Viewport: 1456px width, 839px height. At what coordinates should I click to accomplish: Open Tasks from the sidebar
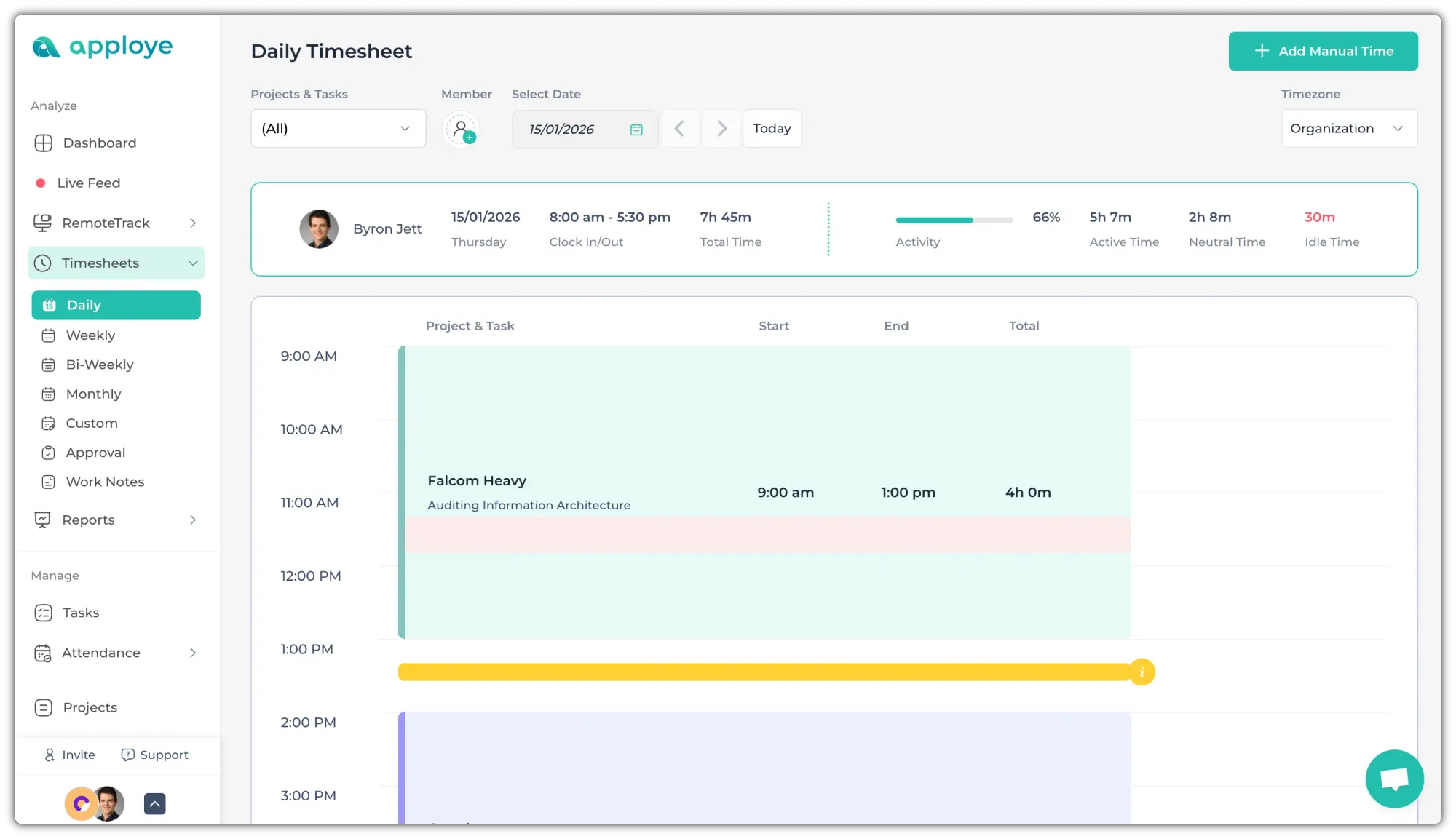click(x=81, y=613)
